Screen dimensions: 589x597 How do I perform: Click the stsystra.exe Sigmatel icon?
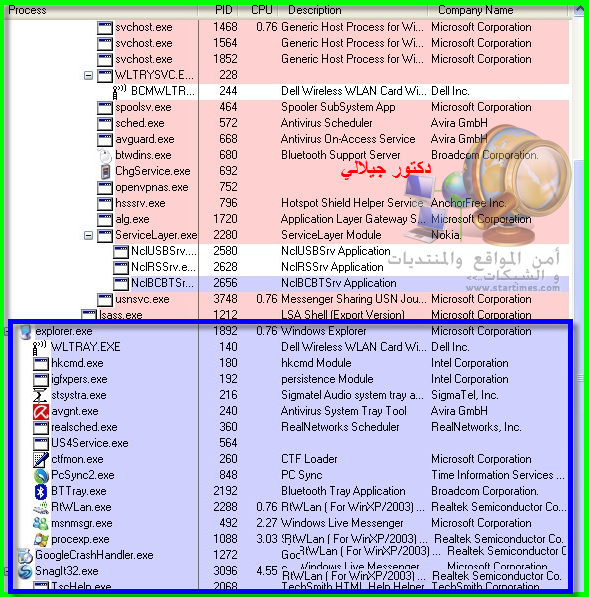coord(40,395)
